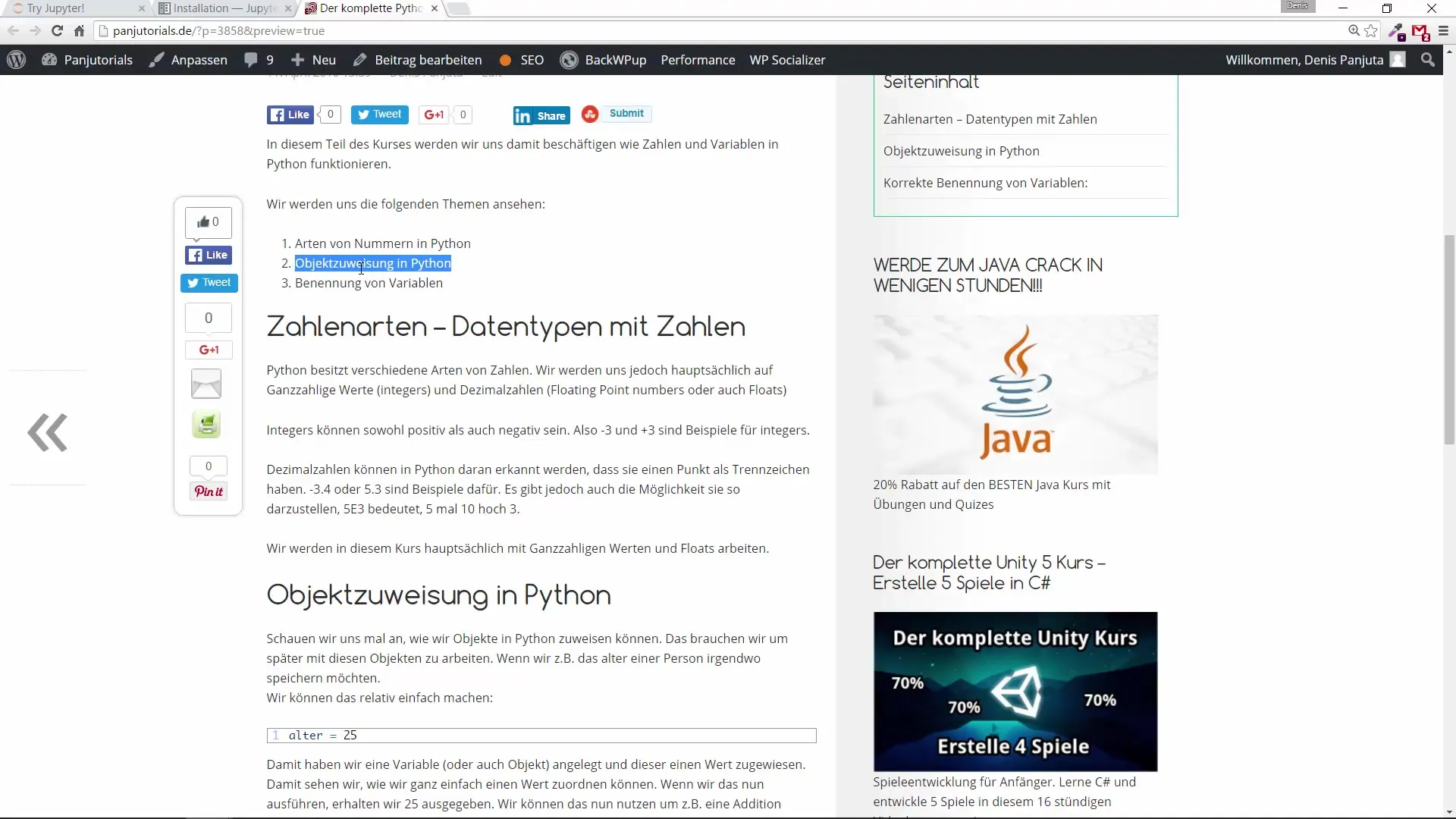Viewport: 1456px width, 819px height.
Task: Go to browser home page icon
Action: tap(79, 31)
